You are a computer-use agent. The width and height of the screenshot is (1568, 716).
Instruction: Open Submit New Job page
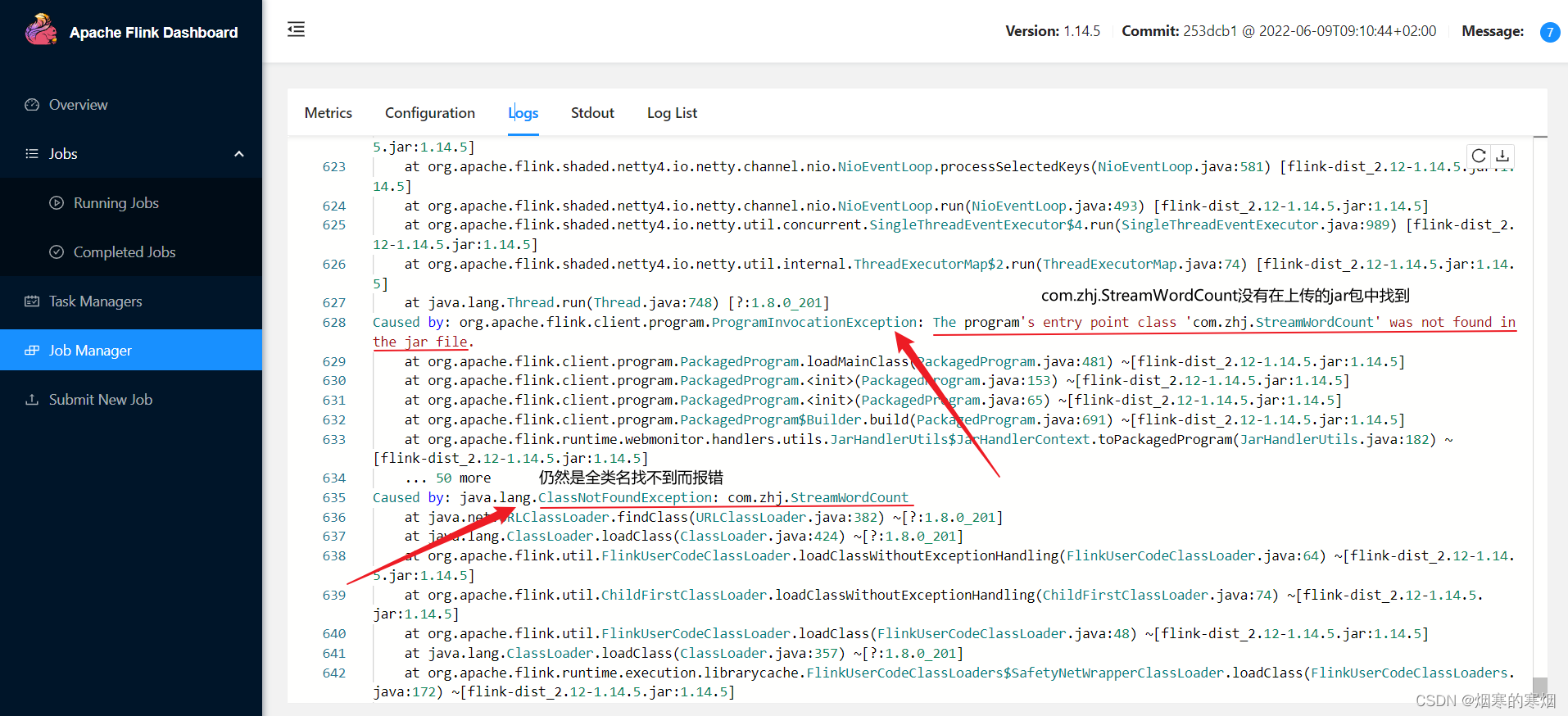pos(131,400)
